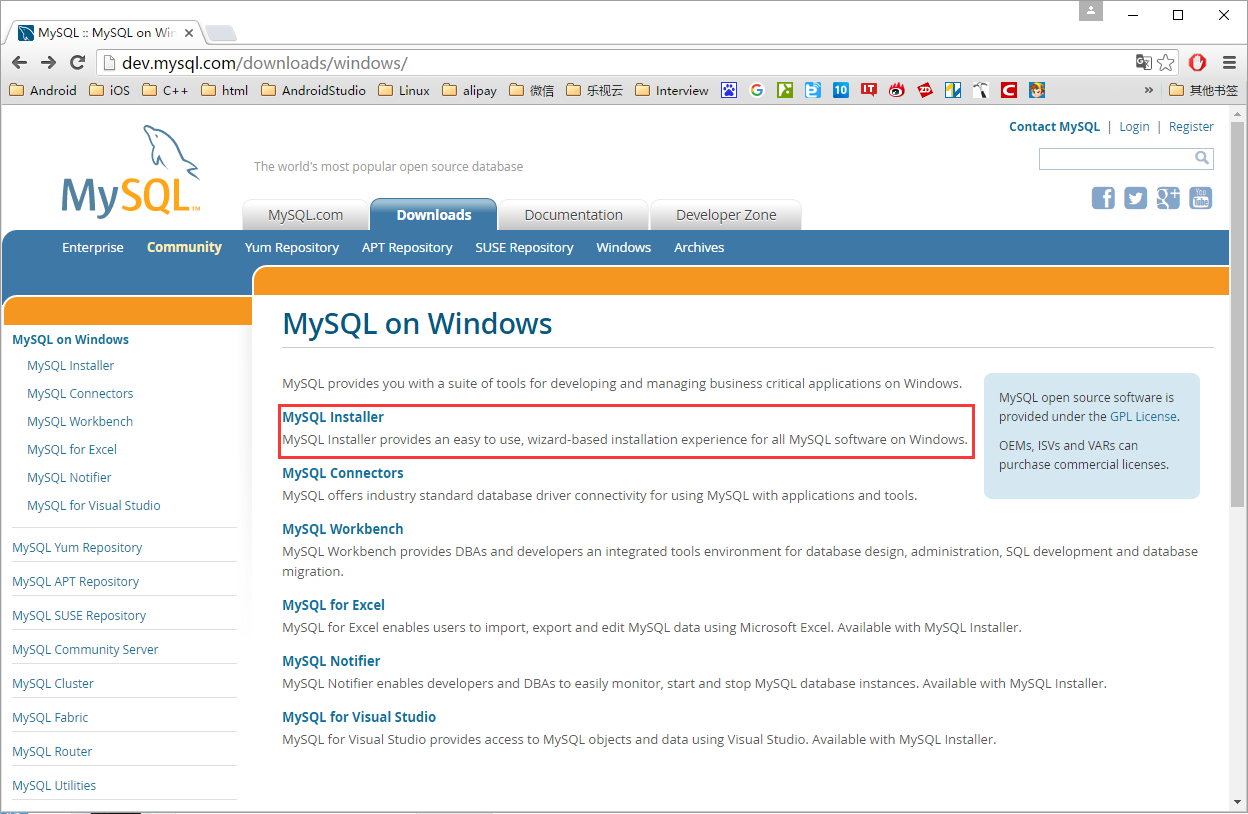The height and width of the screenshot is (814, 1248).
Task: Click the Register link
Action: (1191, 127)
